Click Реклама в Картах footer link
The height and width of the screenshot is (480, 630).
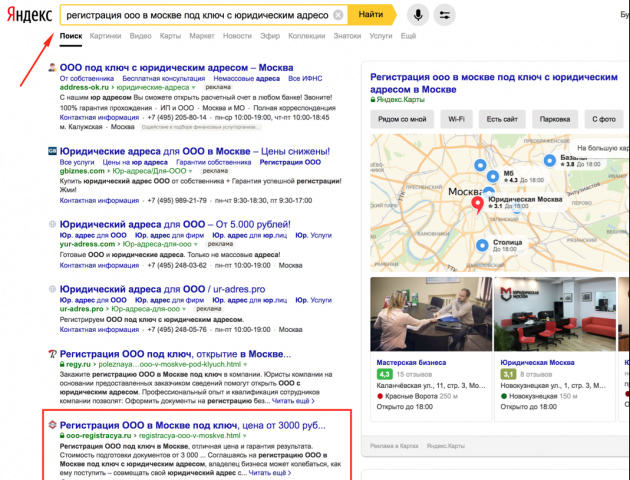tap(394, 446)
